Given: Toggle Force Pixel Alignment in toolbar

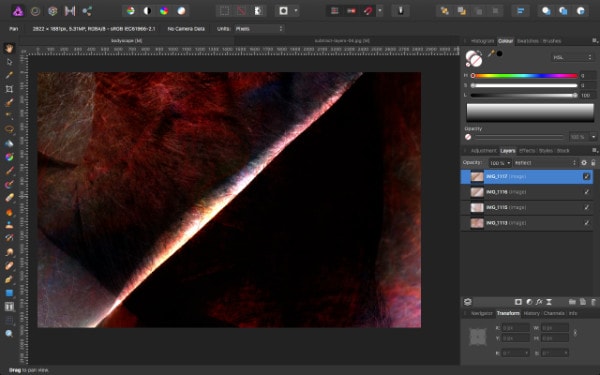Looking at the screenshot, I should click(x=334, y=11).
